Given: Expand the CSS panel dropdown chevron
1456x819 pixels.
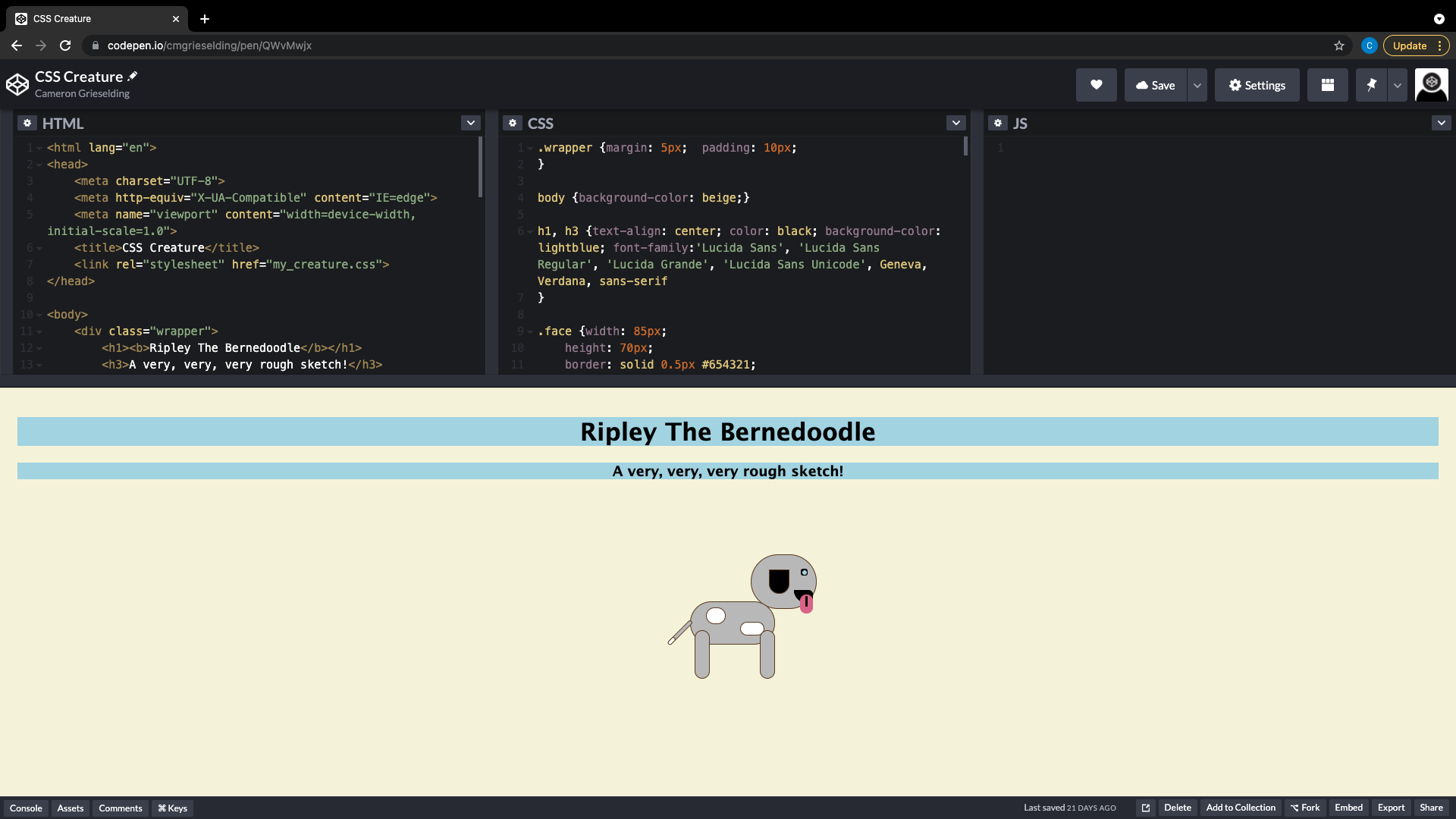Looking at the screenshot, I should coord(956,123).
